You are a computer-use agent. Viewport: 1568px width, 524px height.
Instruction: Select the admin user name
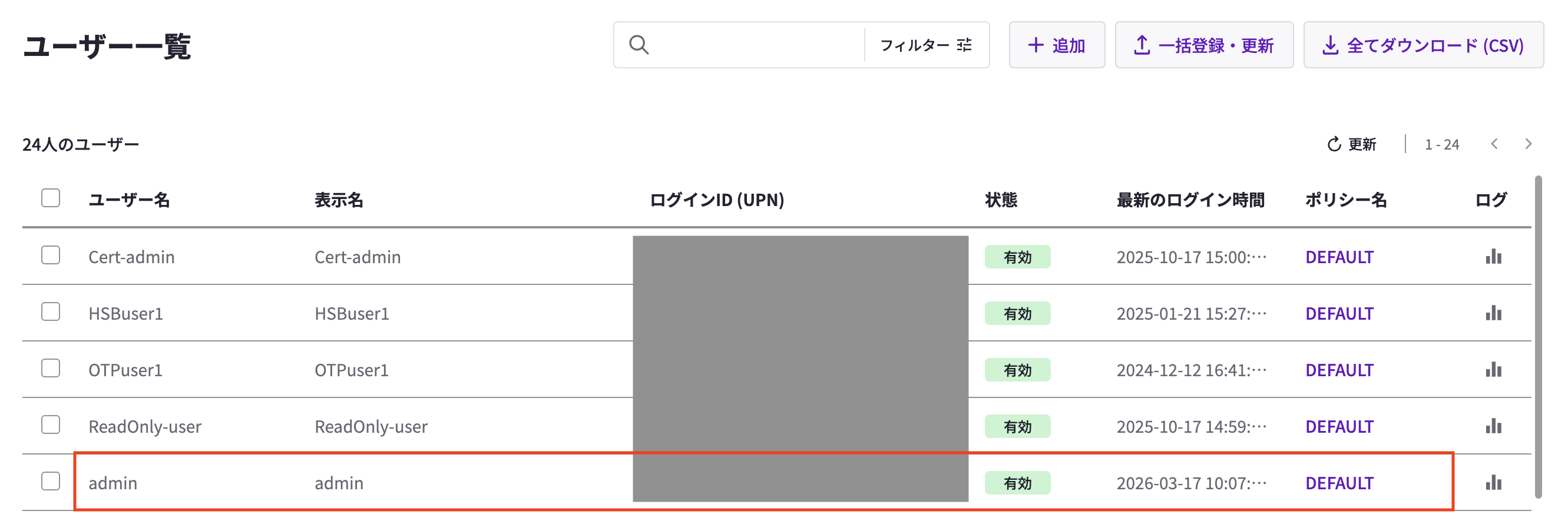click(113, 483)
